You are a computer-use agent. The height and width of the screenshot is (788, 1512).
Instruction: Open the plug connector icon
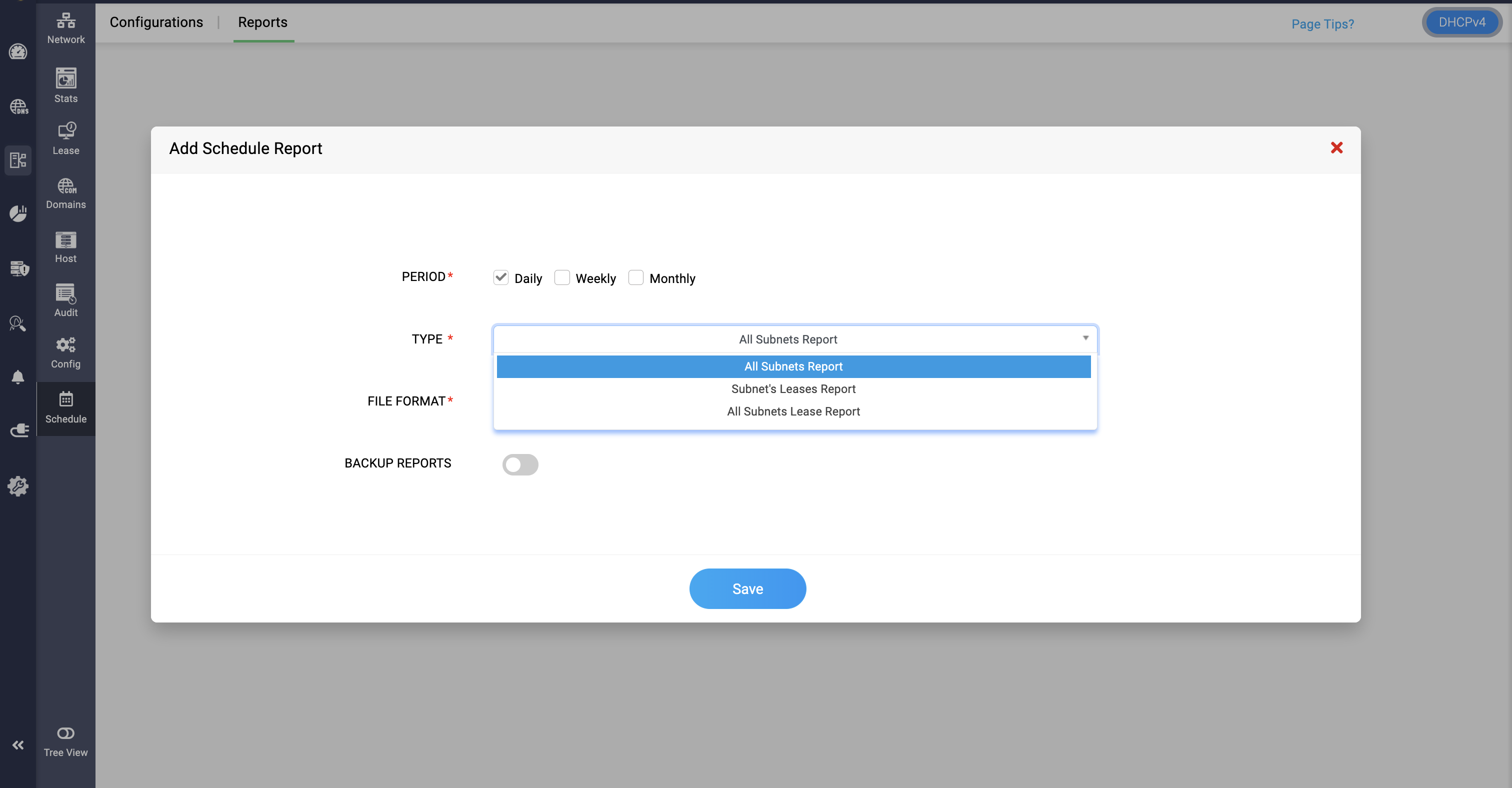[19, 430]
